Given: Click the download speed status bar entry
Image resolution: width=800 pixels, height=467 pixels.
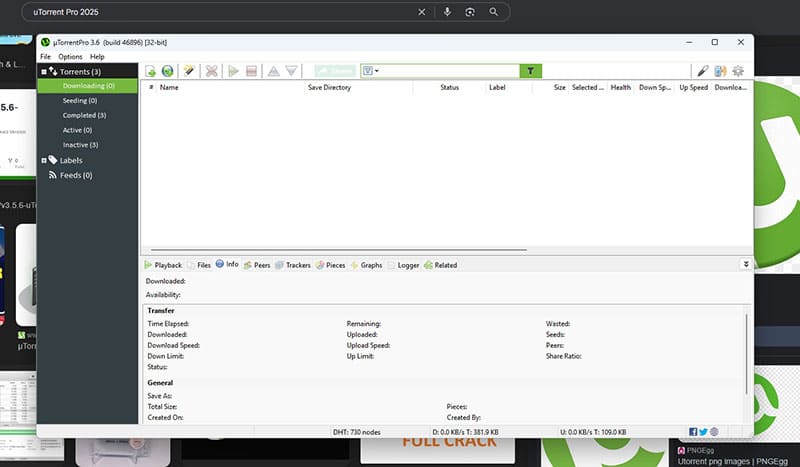Looking at the screenshot, I should point(465,432).
